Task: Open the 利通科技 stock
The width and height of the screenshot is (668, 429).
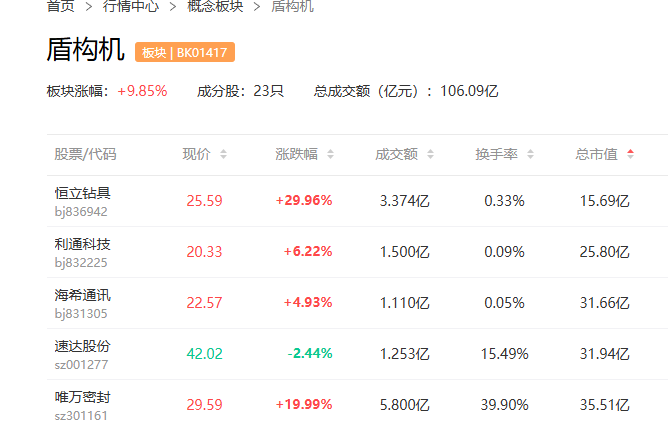Action: (x=83, y=244)
